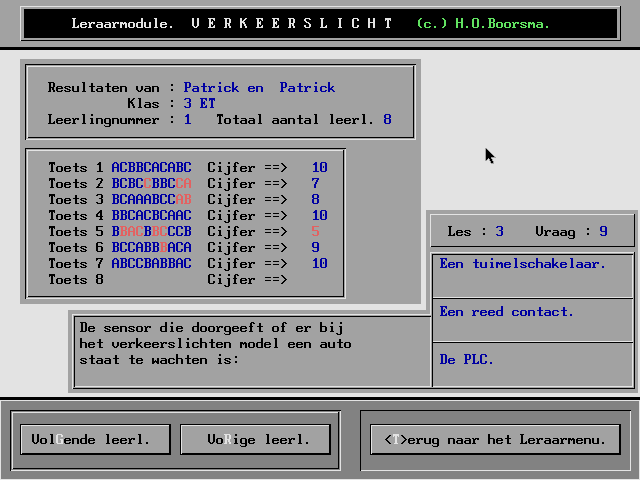Click the Toets 2 answer string BCBCCBBCCA
640x480 pixels.
[151, 184]
